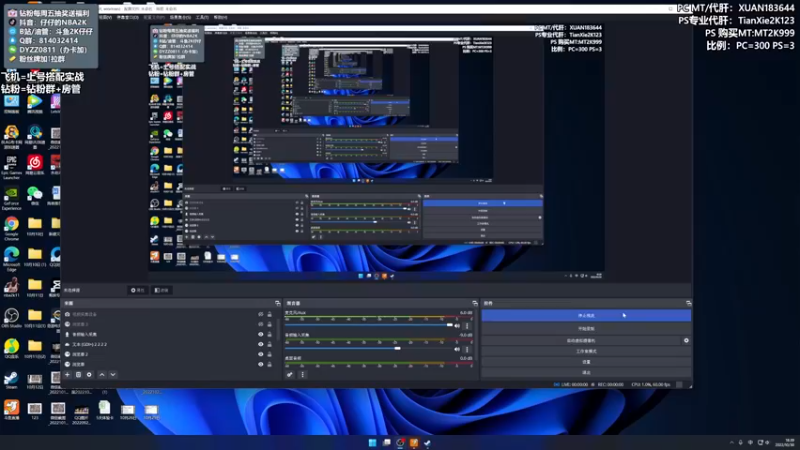Hide the 文本(GDI+) 2 2 2 2 source

point(261,344)
